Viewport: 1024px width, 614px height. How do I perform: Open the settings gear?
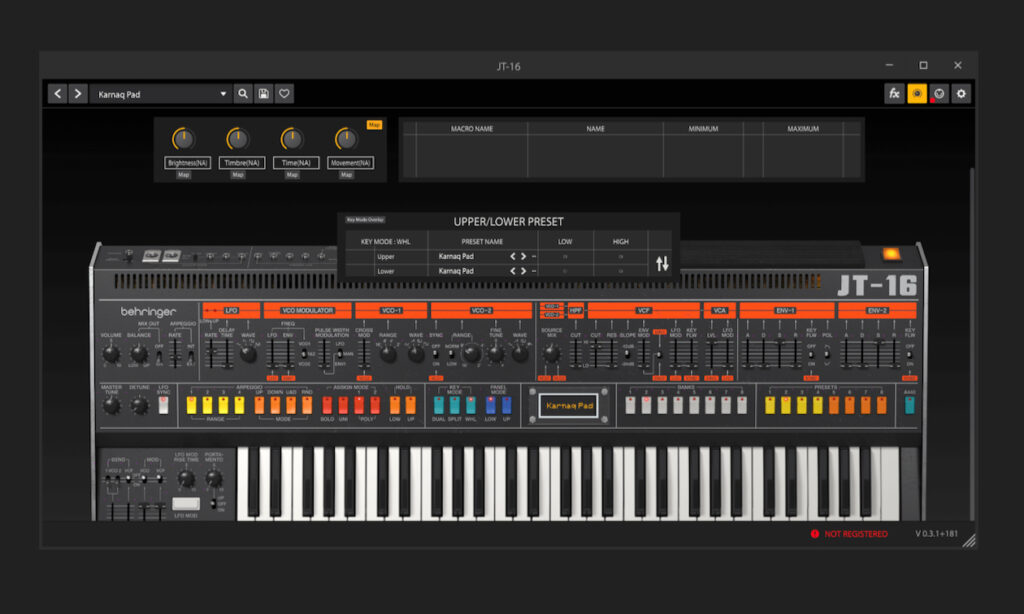tap(961, 93)
